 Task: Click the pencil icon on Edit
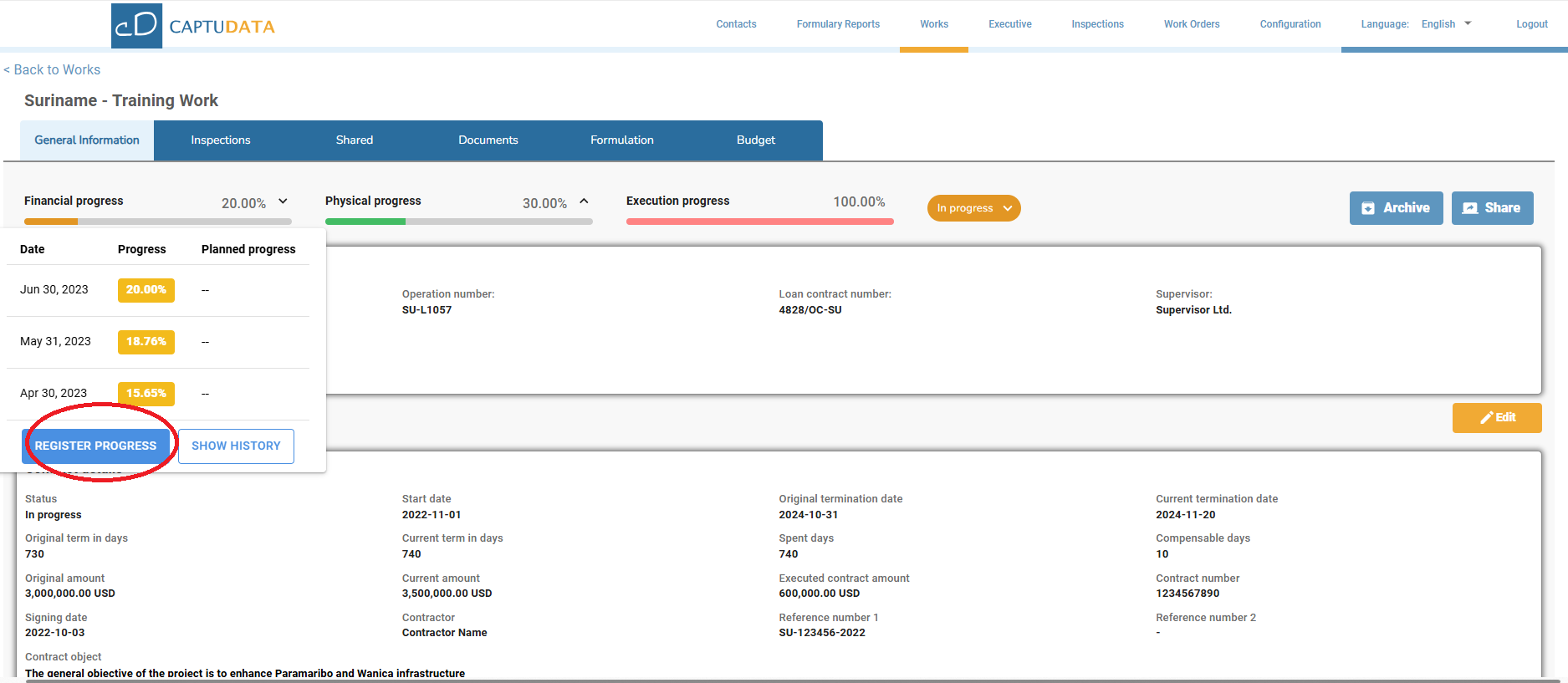(x=1487, y=418)
